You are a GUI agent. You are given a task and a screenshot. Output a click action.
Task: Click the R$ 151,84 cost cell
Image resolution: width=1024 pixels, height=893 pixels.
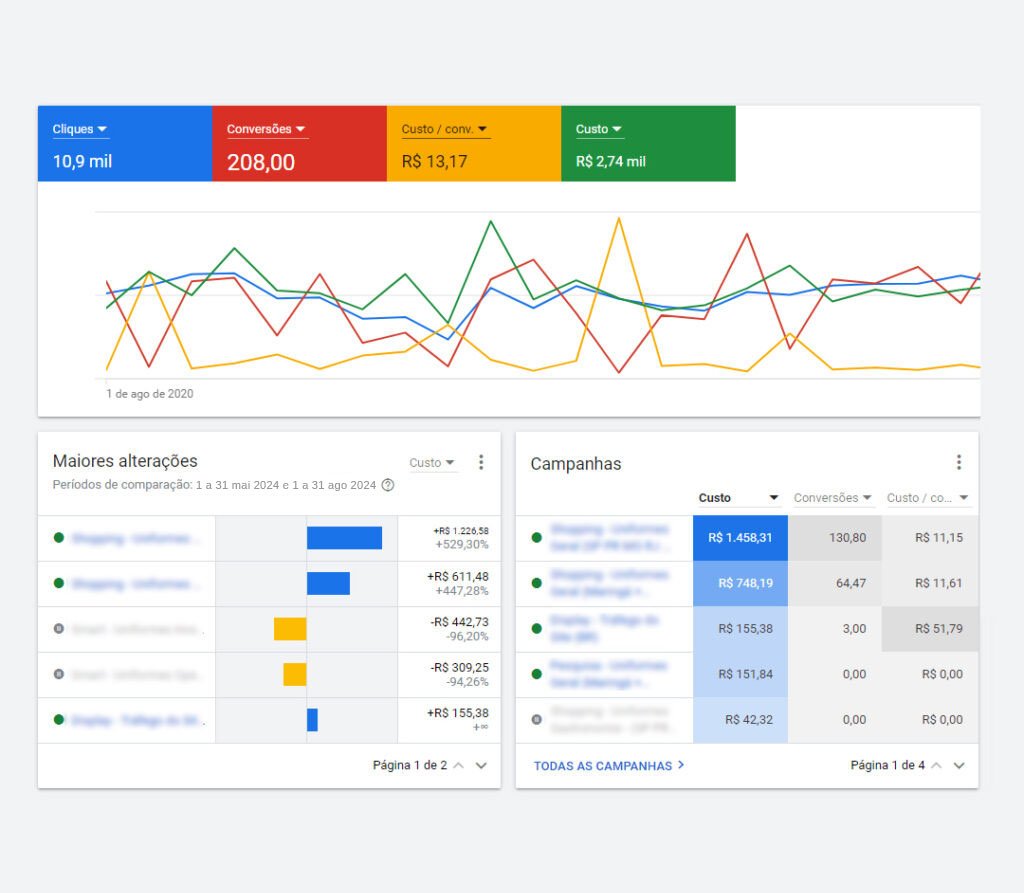point(741,674)
